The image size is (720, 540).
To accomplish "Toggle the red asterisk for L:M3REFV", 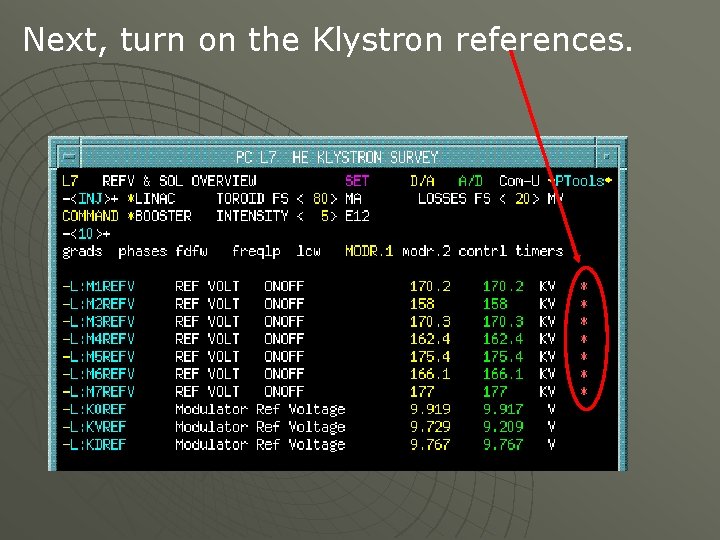I will tap(584, 321).
